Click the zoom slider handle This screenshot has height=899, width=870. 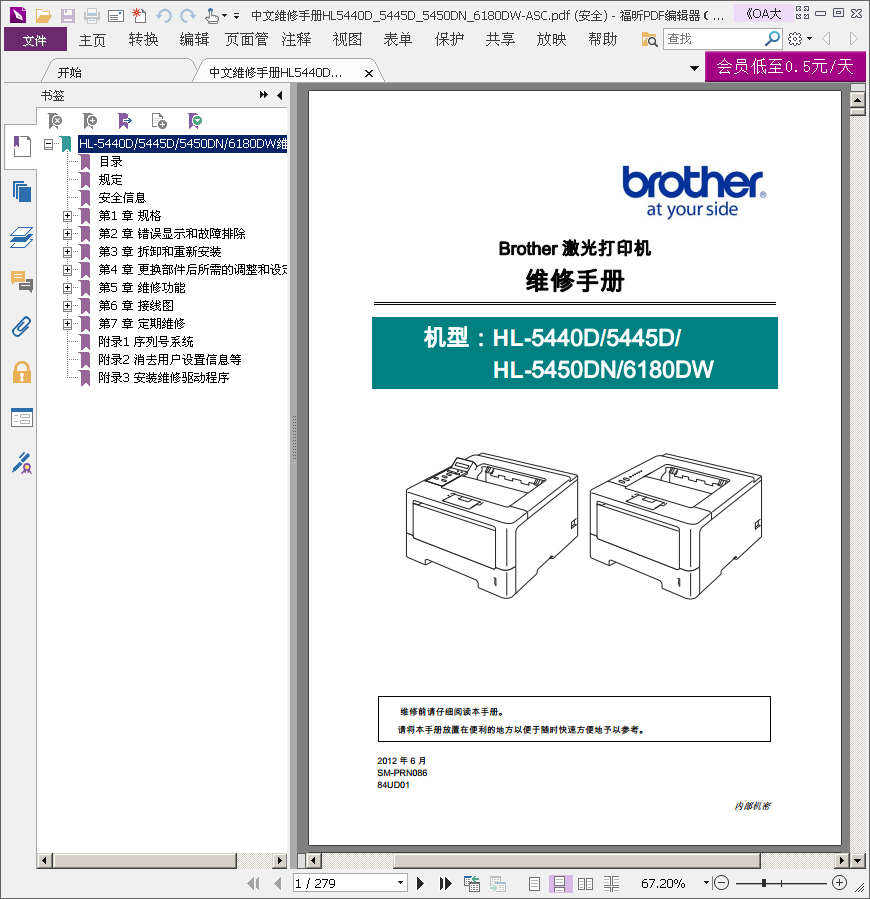click(764, 883)
